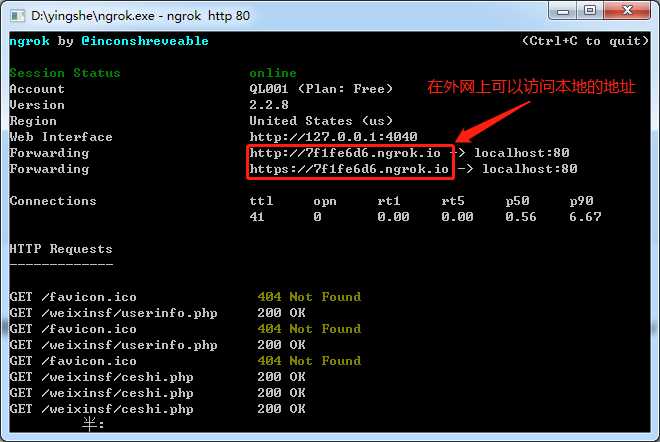Click the 'Region' label
The image size is (660, 442).
(x=33, y=121)
